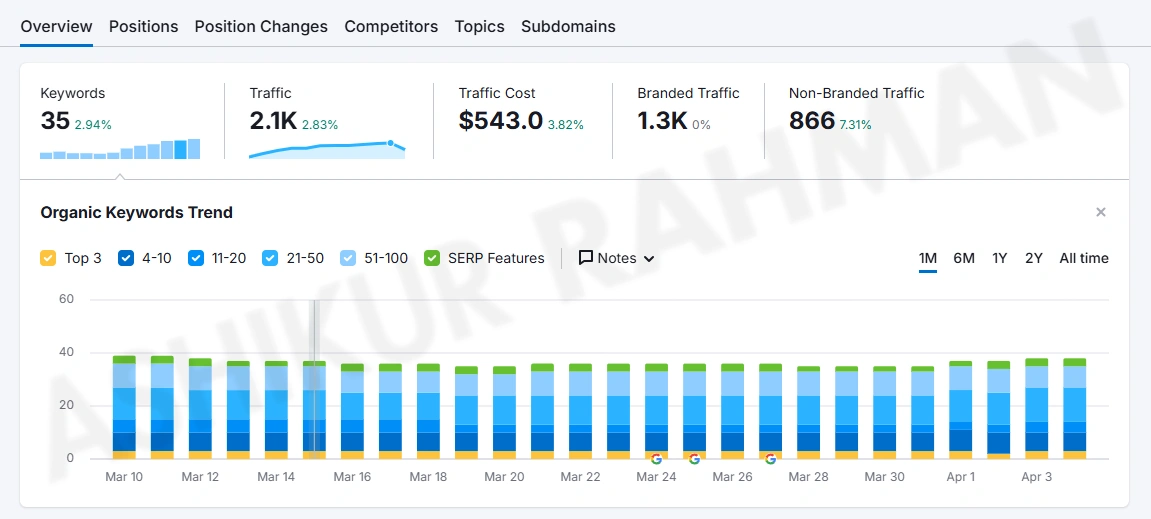Open the Competitors tab
The image size is (1151, 519).
tap(391, 27)
